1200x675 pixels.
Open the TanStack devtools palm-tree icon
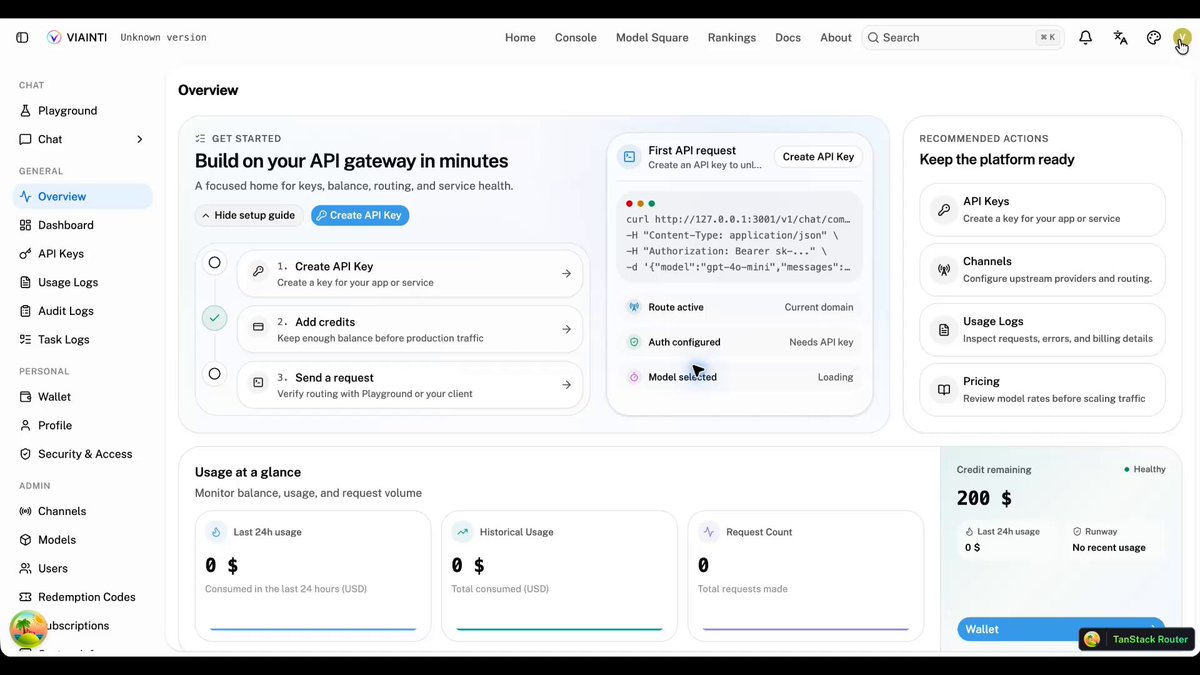point(28,629)
